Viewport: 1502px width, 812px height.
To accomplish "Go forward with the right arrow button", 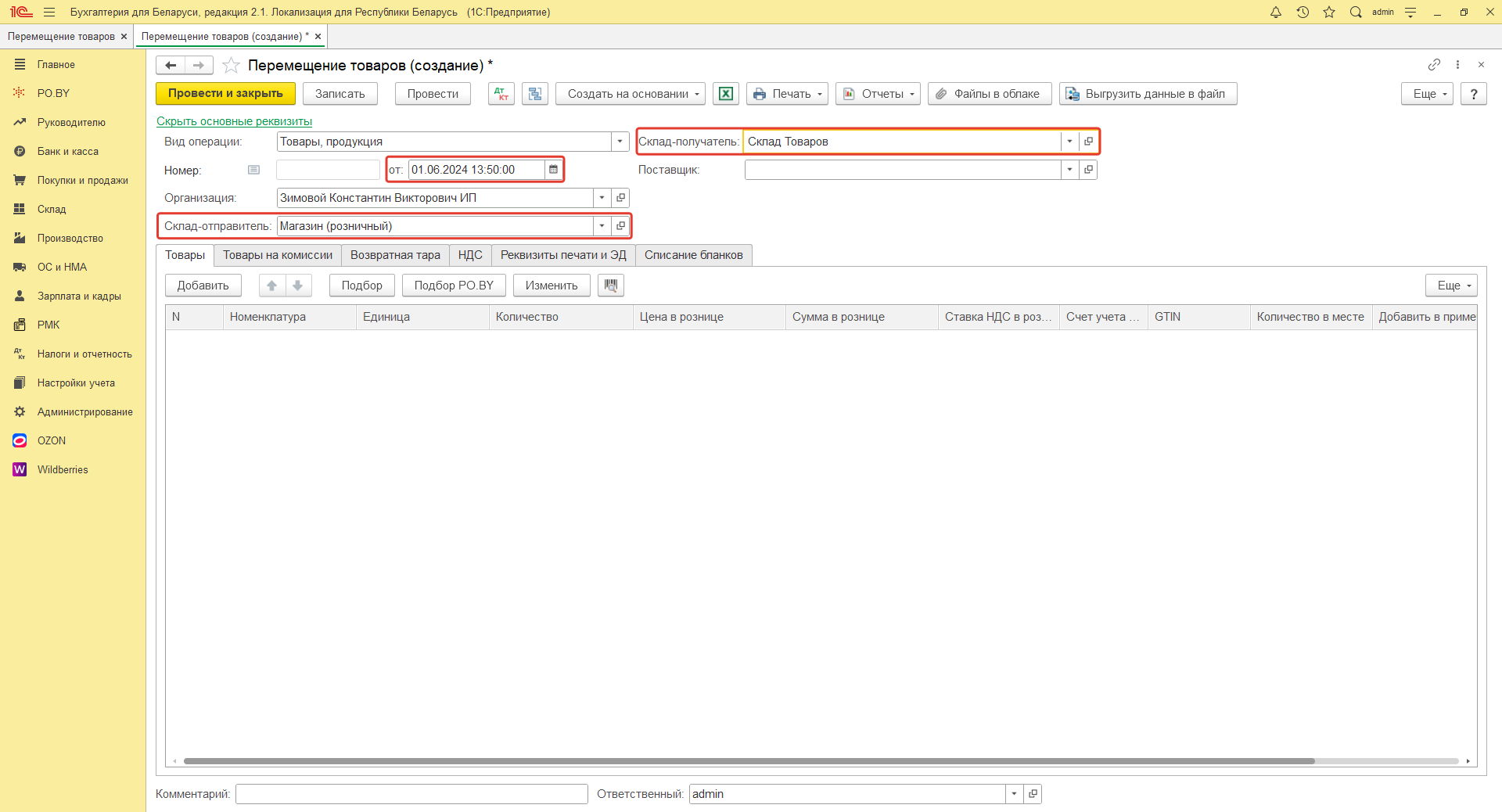I will point(199,65).
